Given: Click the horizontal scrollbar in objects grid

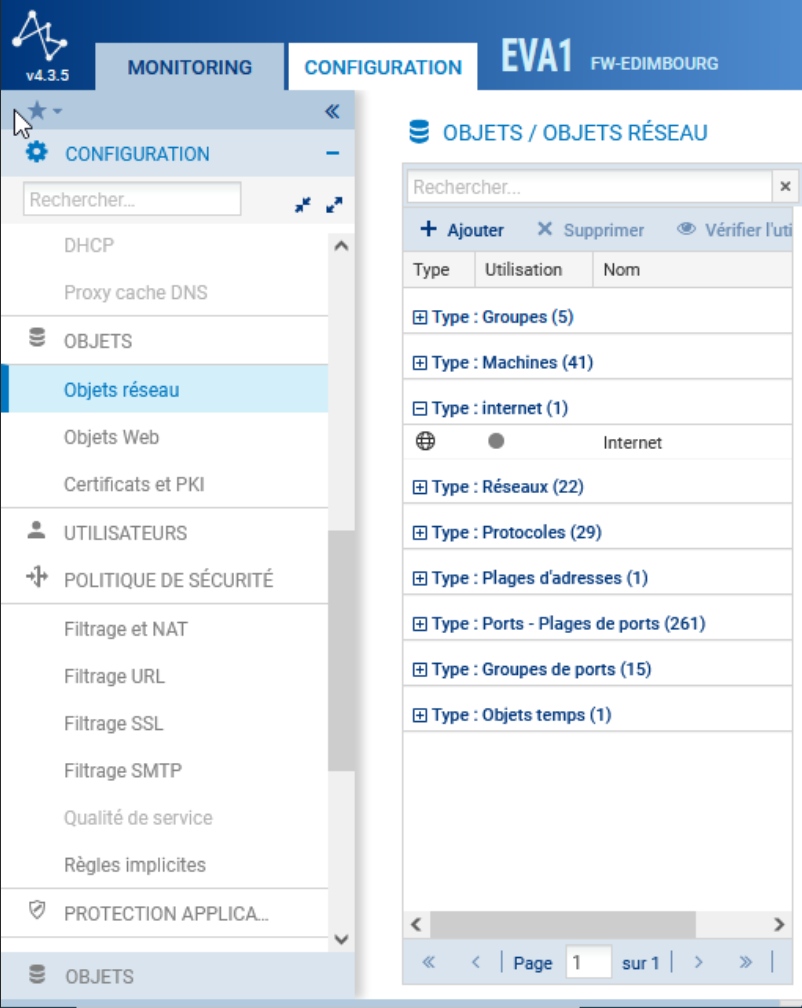Looking at the screenshot, I should (x=560, y=923).
